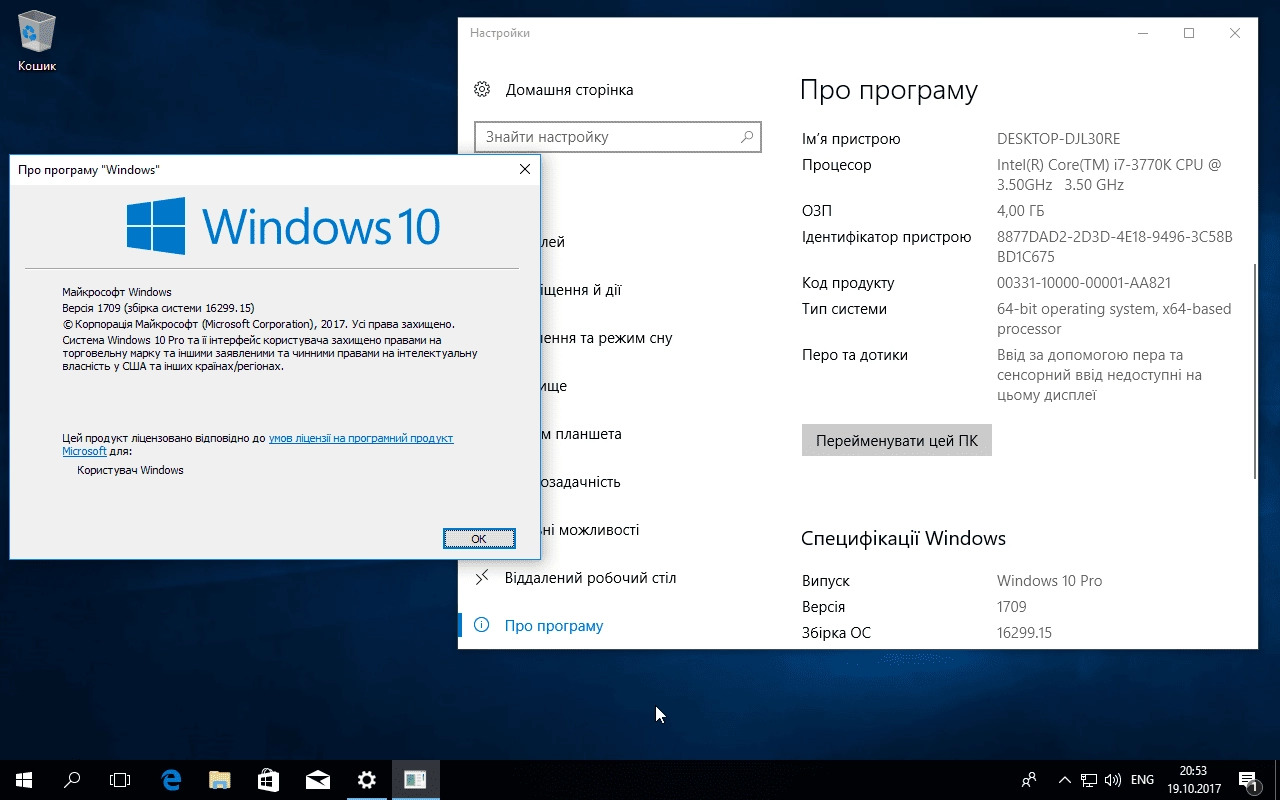Viewport: 1280px width, 800px height.
Task: Click the Remote Desktop icon in Settings sidebar
Action: pos(482,578)
